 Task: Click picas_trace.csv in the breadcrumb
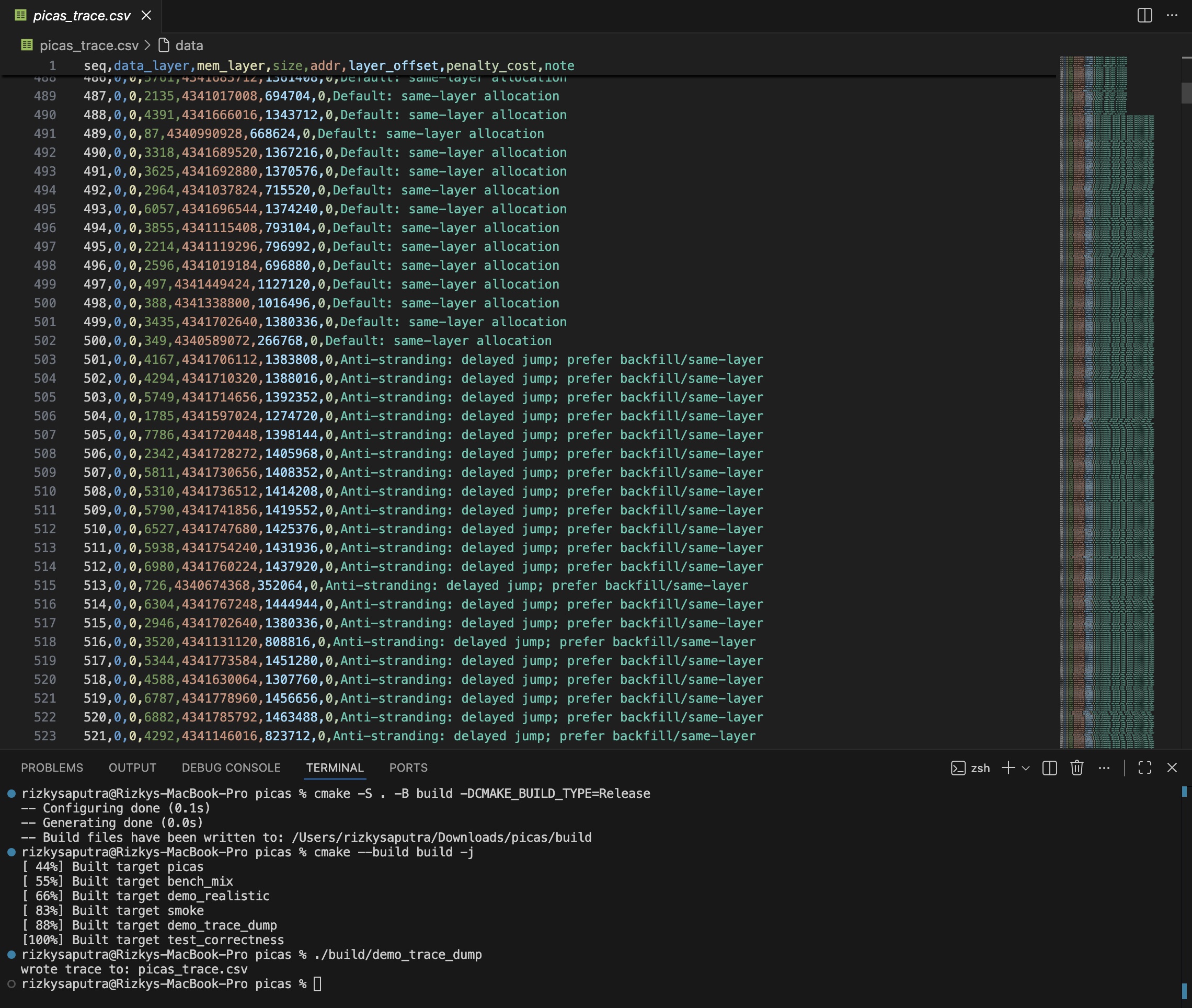click(88, 45)
